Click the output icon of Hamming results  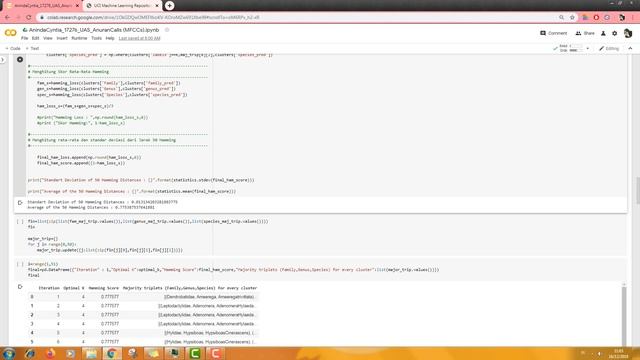[20, 202]
